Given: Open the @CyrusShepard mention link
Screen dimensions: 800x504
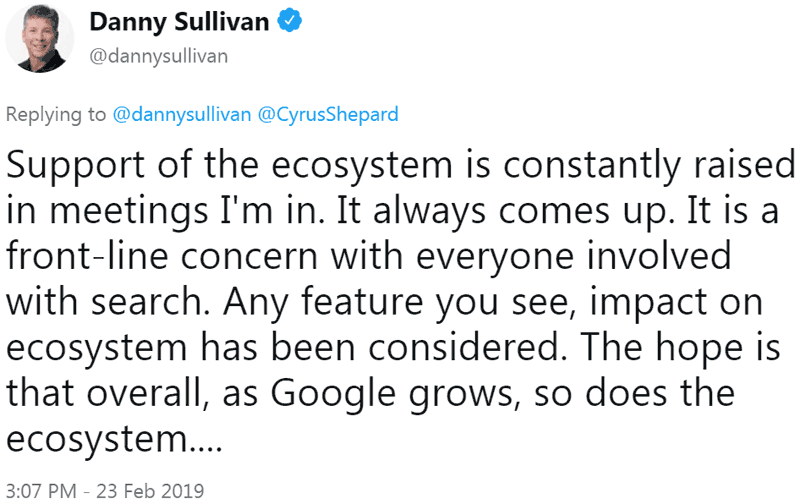Looking at the screenshot, I should (x=328, y=113).
